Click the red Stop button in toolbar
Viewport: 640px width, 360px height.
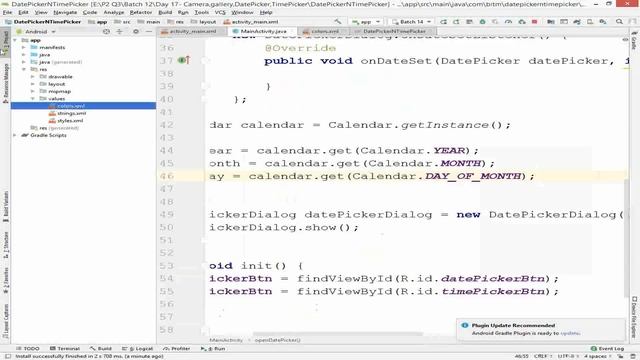tap(534, 22)
